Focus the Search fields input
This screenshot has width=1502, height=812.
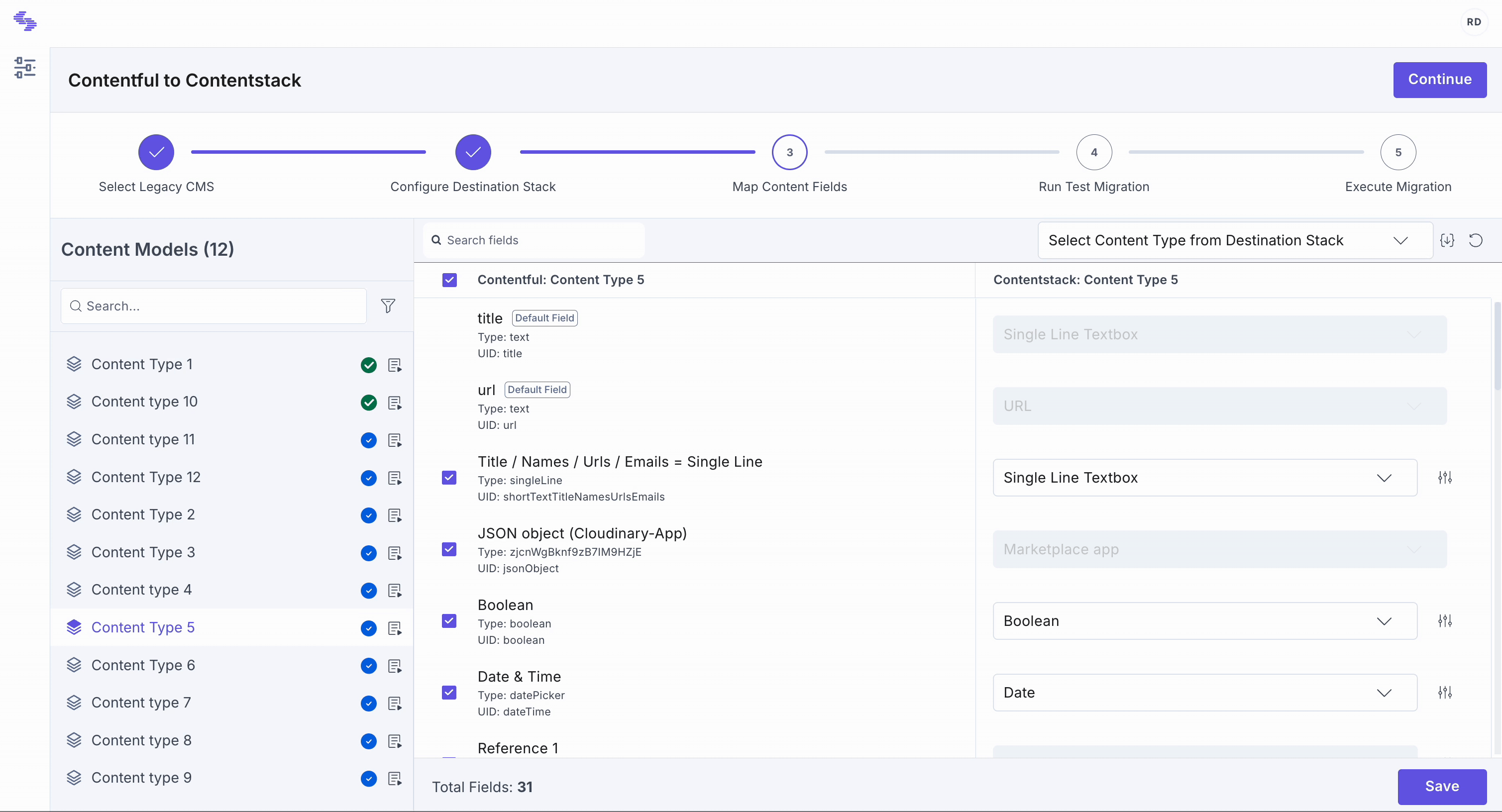[x=534, y=240]
